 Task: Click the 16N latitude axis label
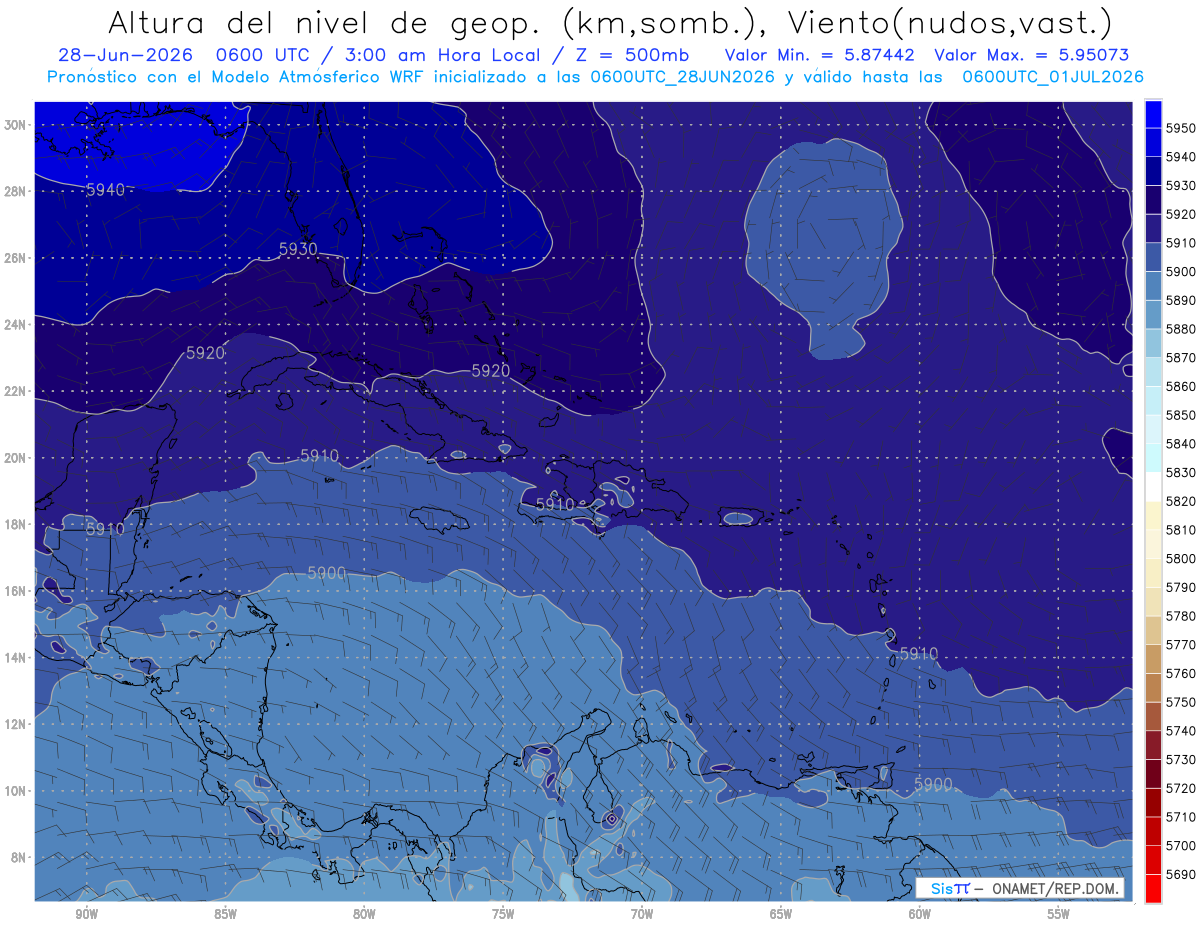(x=13, y=591)
